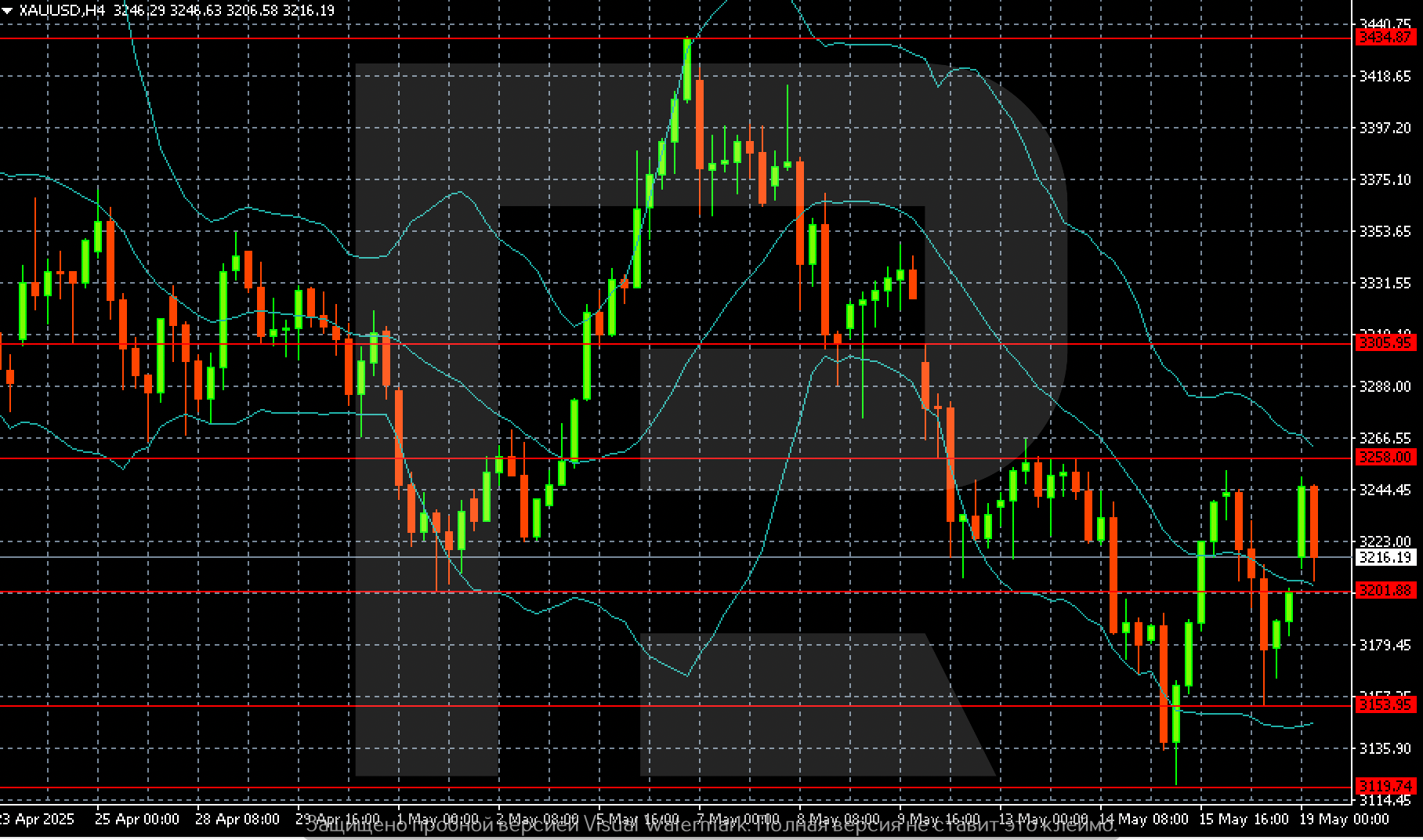
Task: Click the 28 Apr 08:00 time label
Action: click(237, 820)
